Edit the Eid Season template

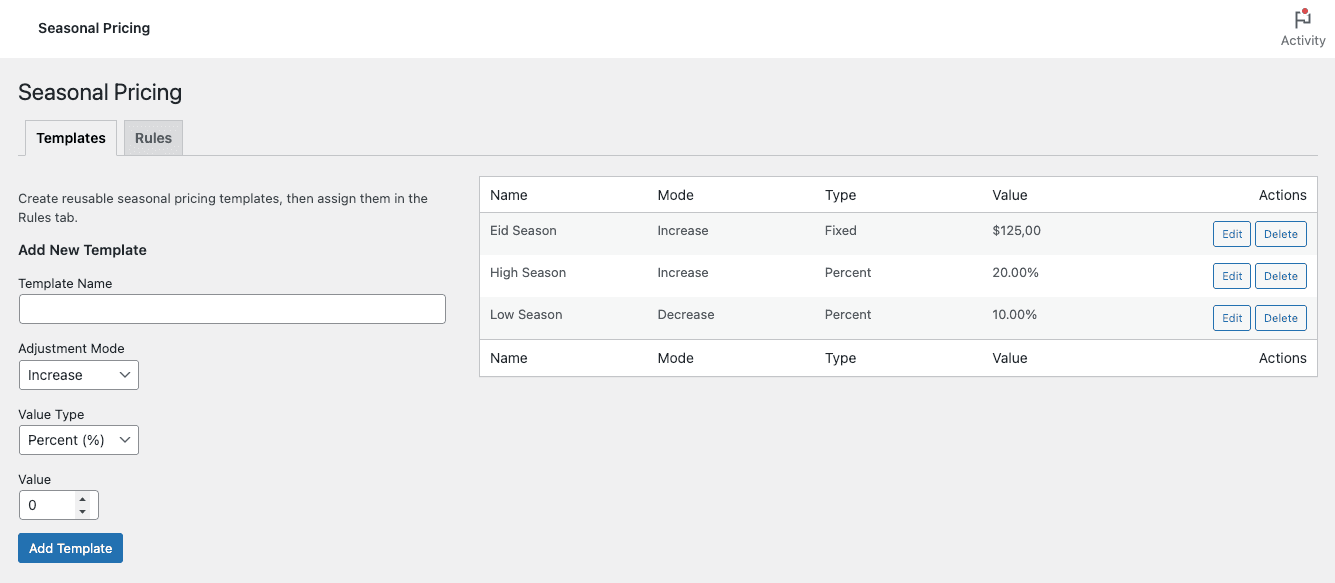1231,234
